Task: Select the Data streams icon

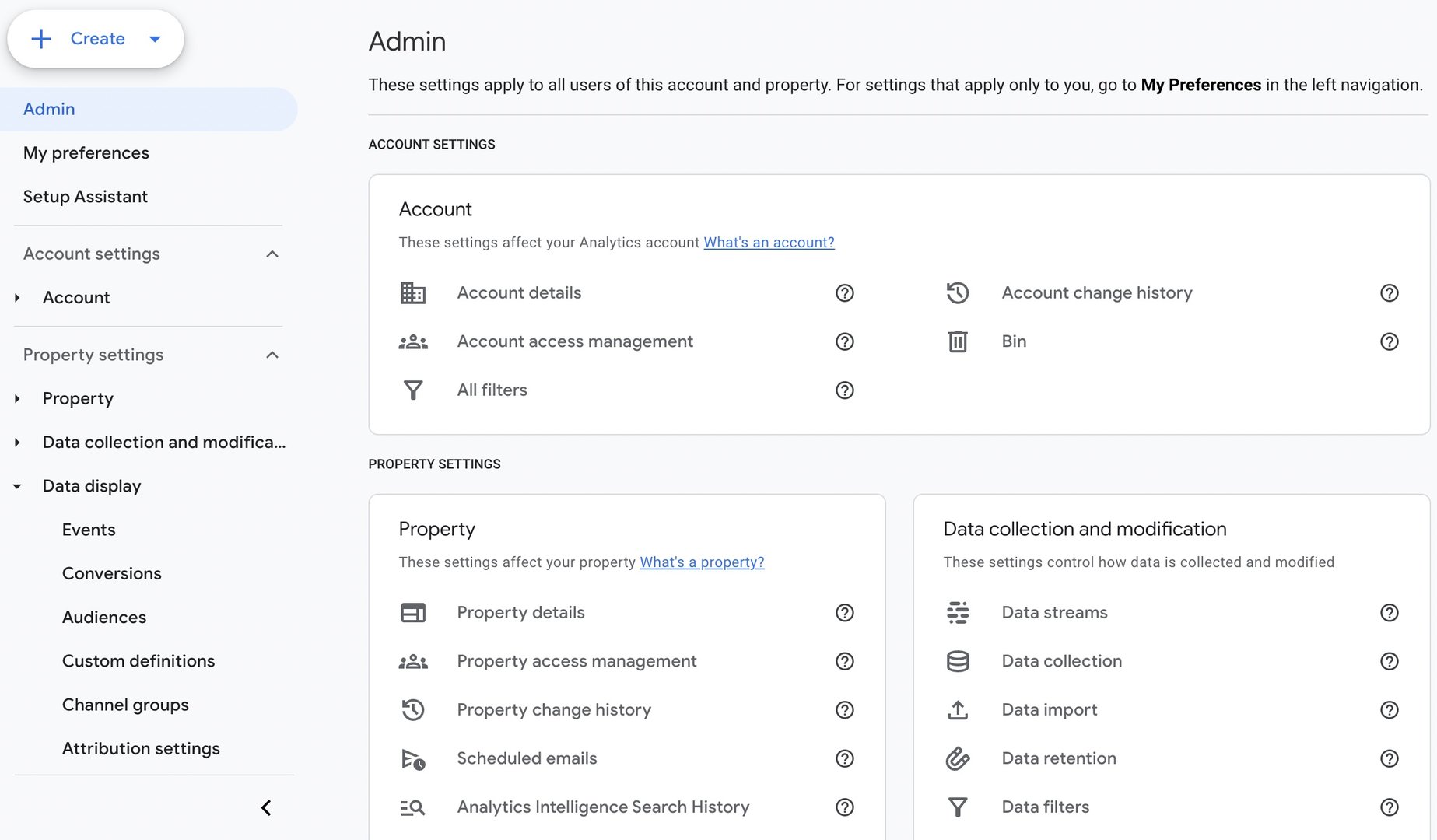Action: click(958, 612)
